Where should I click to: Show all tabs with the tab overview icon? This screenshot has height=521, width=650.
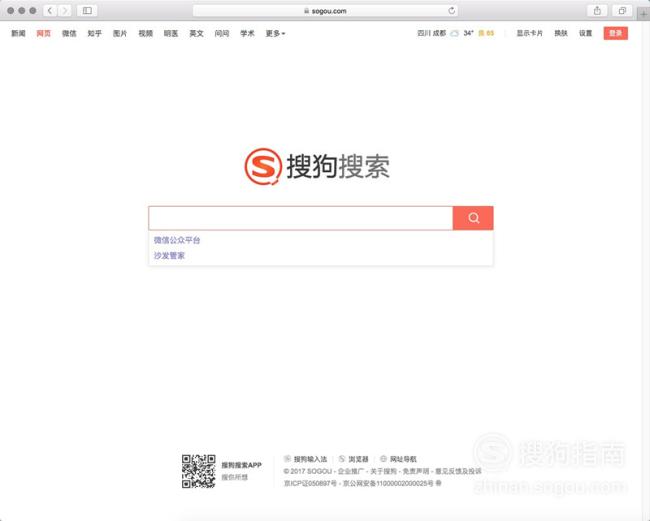pyautogui.click(x=622, y=11)
